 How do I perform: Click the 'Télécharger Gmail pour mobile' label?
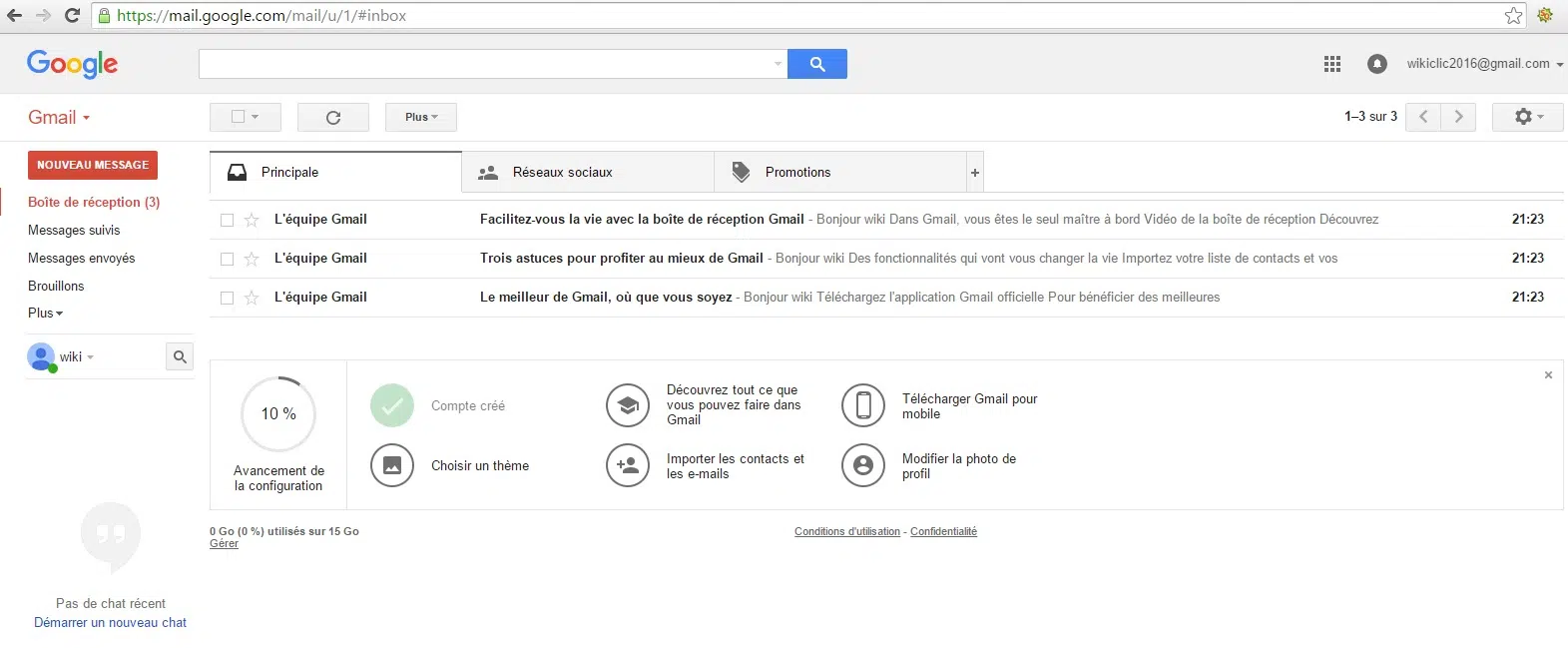click(970, 406)
